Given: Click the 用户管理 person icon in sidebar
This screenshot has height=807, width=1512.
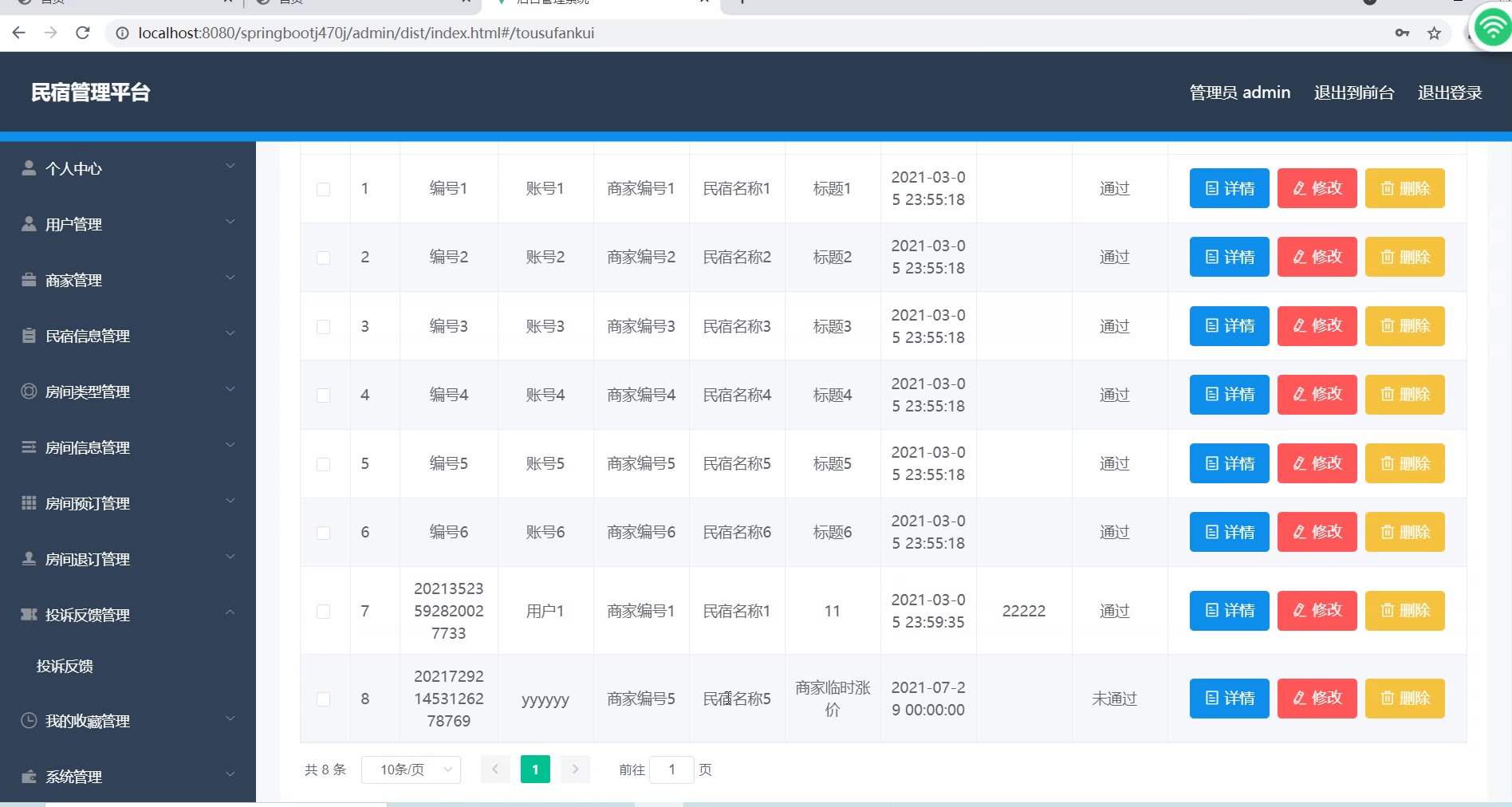Looking at the screenshot, I should coord(29,223).
